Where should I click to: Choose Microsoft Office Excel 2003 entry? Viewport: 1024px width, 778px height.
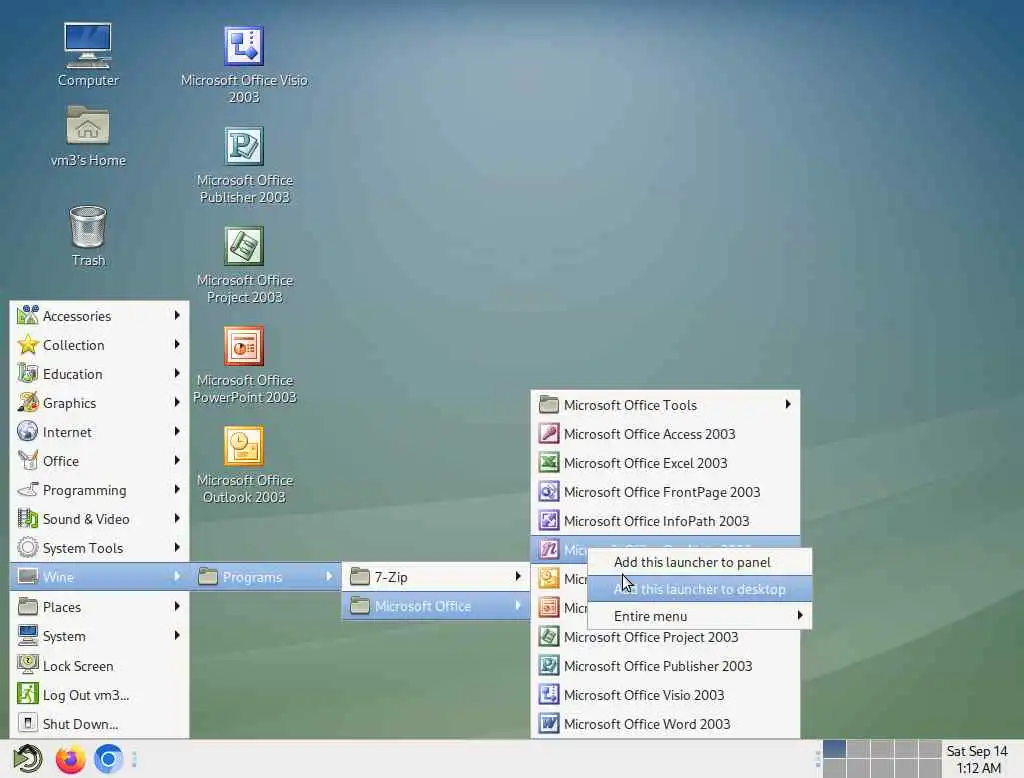click(x=665, y=462)
